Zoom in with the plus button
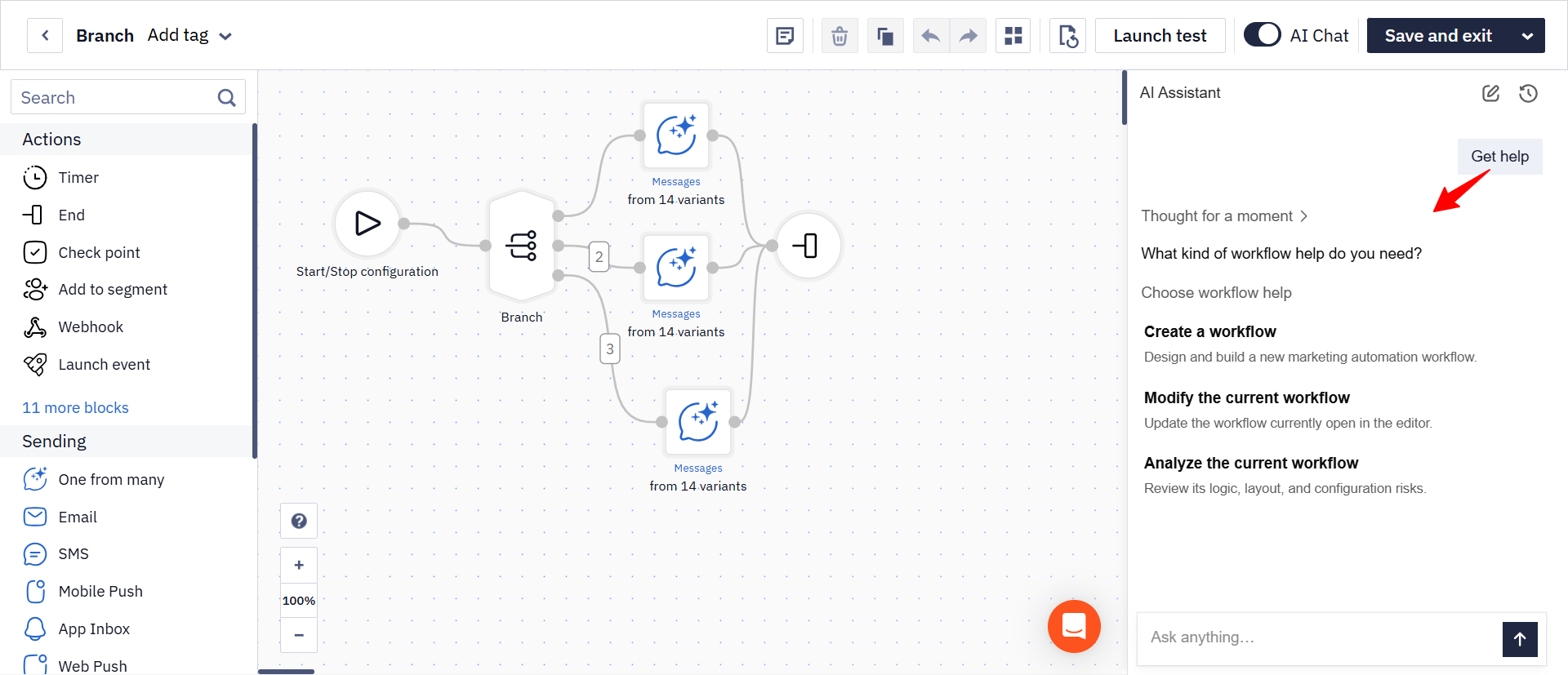The image size is (1568, 675). 299,565
